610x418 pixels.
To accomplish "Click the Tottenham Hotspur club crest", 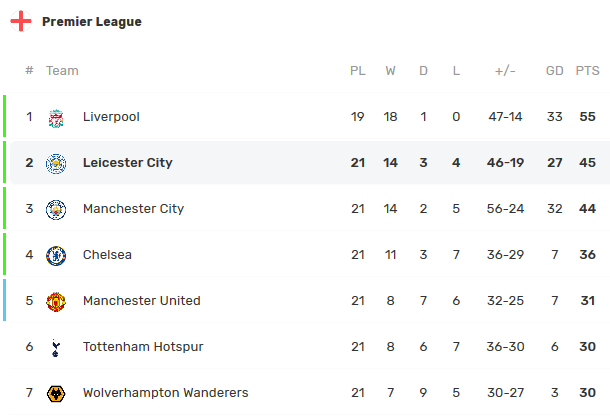I will 56,347.
